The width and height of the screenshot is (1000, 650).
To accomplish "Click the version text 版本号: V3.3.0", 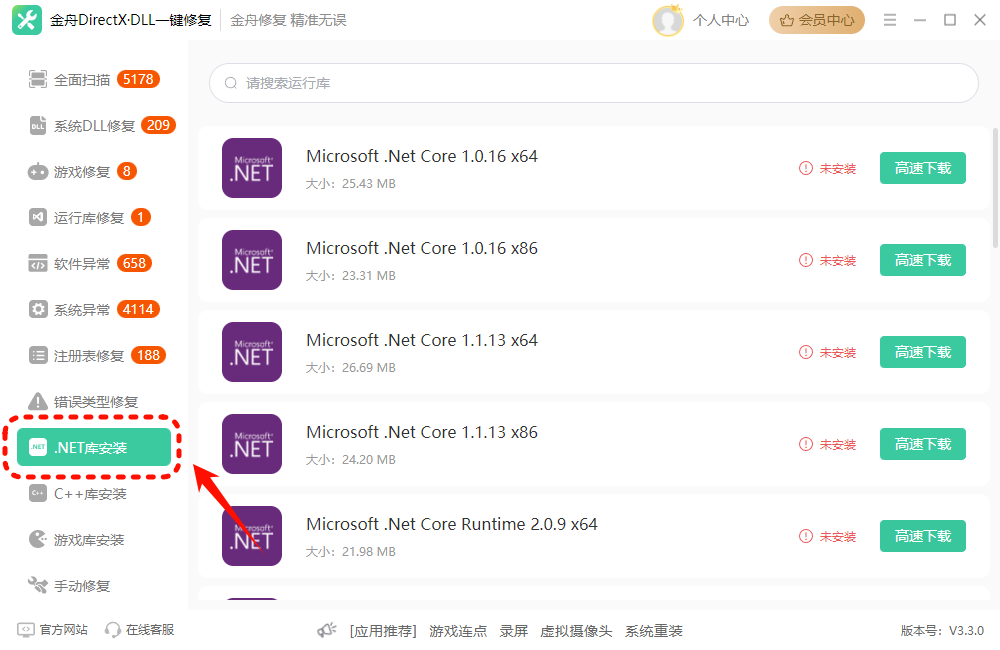I will 942,631.
